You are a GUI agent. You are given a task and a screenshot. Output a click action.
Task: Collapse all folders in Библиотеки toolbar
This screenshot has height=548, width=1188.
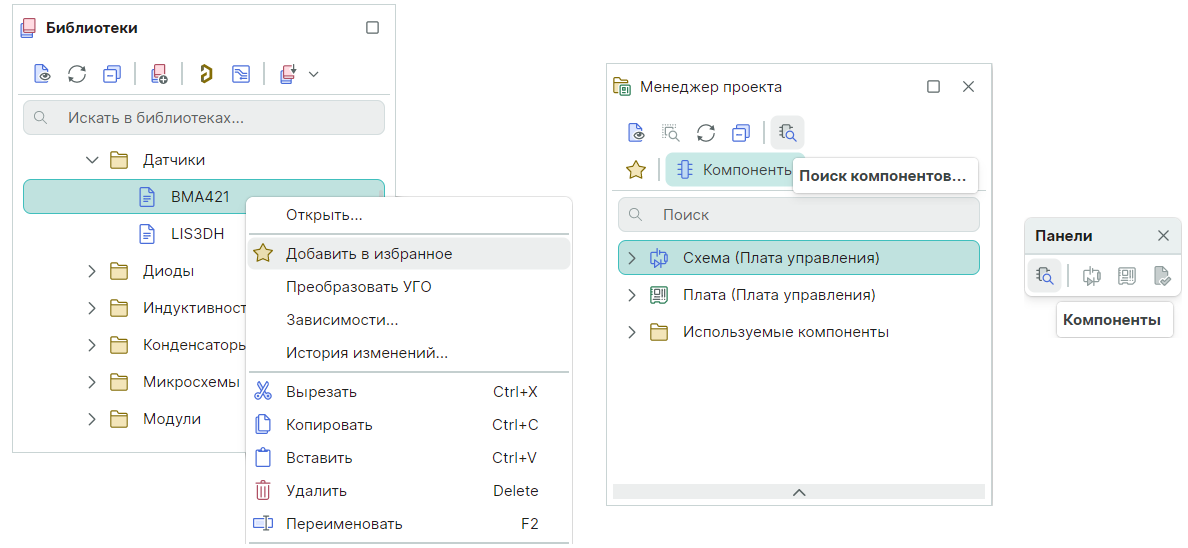pos(111,73)
